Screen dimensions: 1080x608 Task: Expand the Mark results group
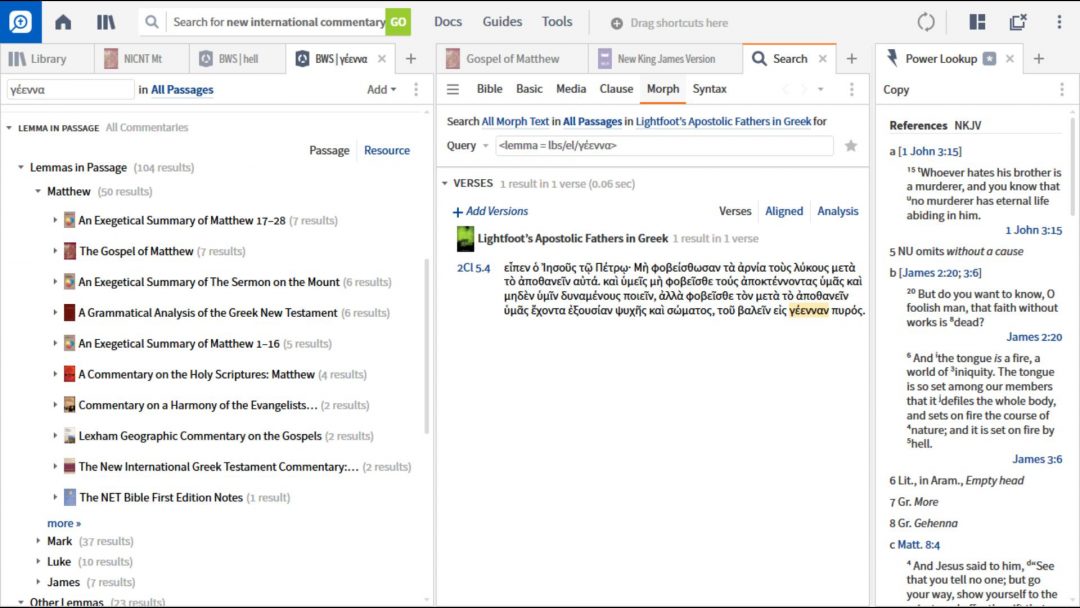click(39, 542)
